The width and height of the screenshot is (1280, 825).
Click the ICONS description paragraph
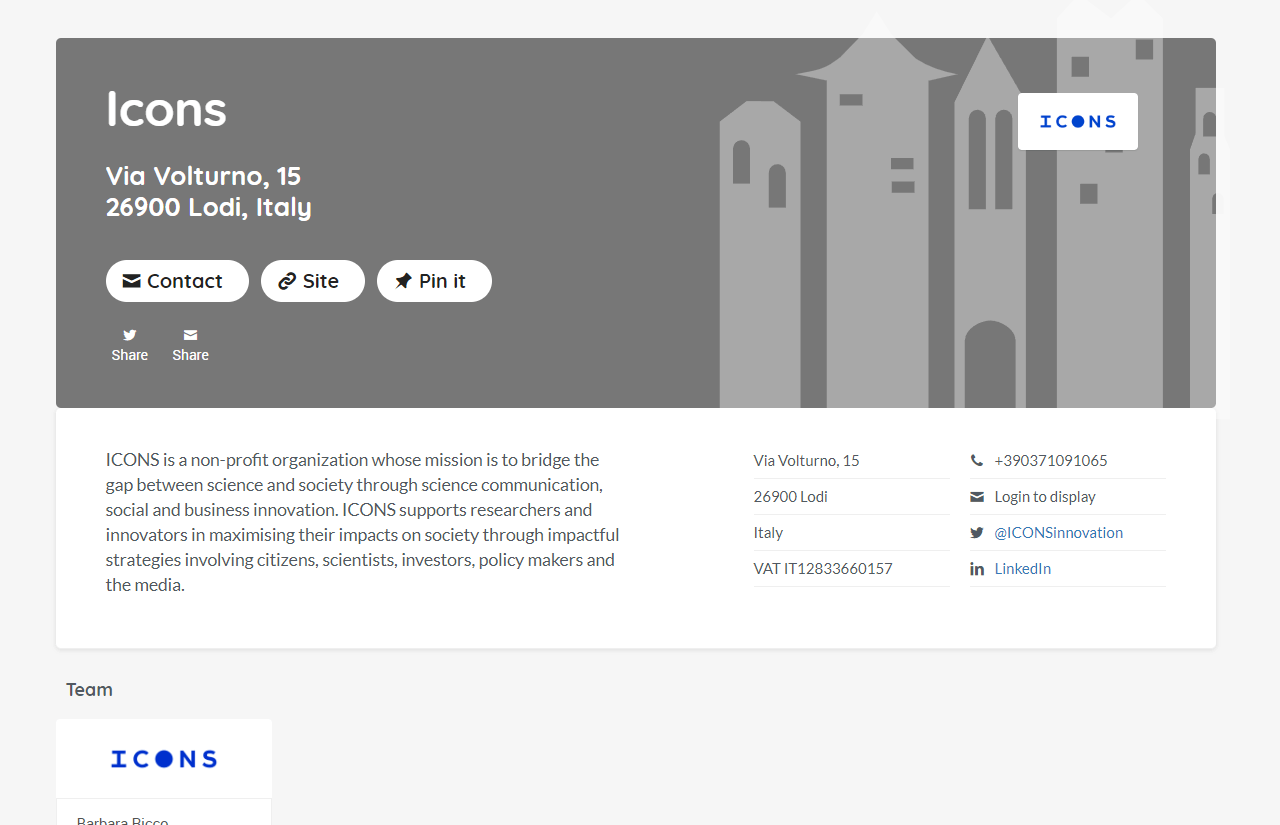(x=362, y=522)
